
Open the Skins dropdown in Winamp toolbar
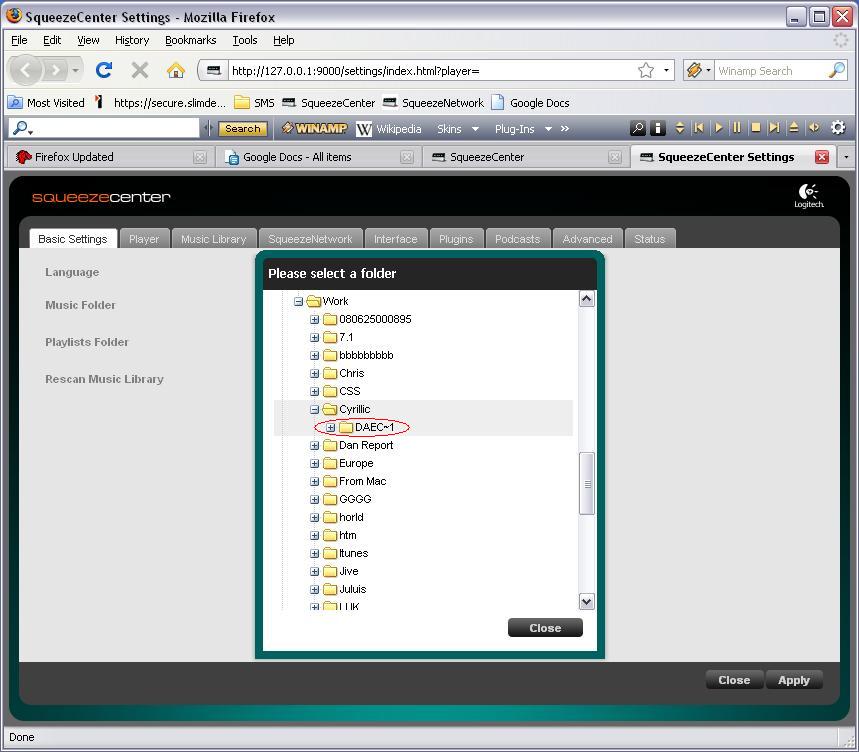458,129
